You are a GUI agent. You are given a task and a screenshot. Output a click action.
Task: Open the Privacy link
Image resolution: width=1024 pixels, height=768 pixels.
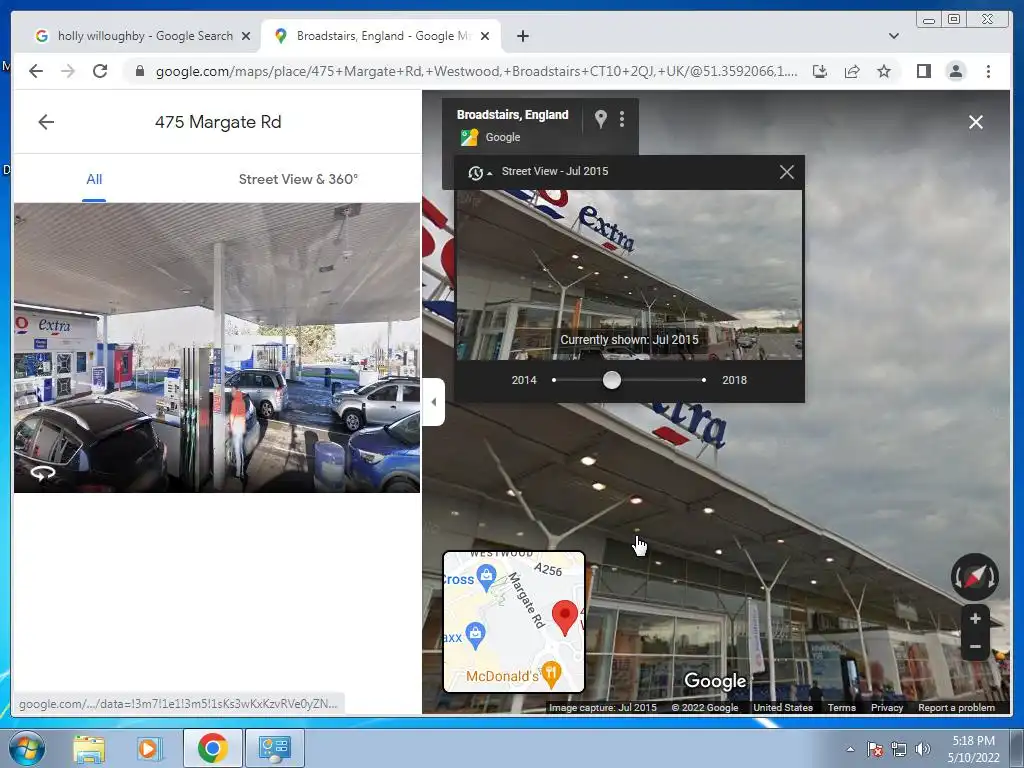tap(887, 707)
